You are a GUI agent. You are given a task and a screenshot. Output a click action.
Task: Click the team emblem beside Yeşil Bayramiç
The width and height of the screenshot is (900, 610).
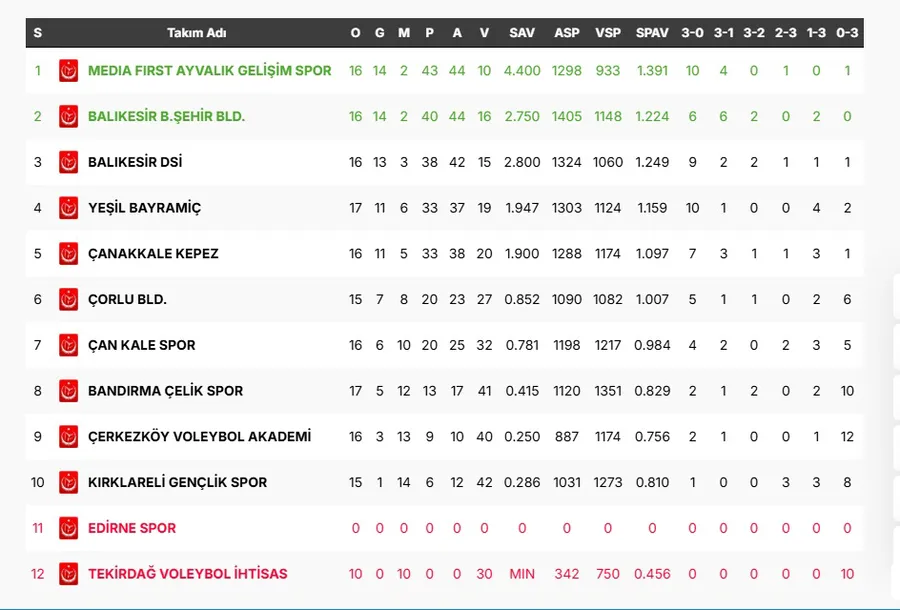68,208
